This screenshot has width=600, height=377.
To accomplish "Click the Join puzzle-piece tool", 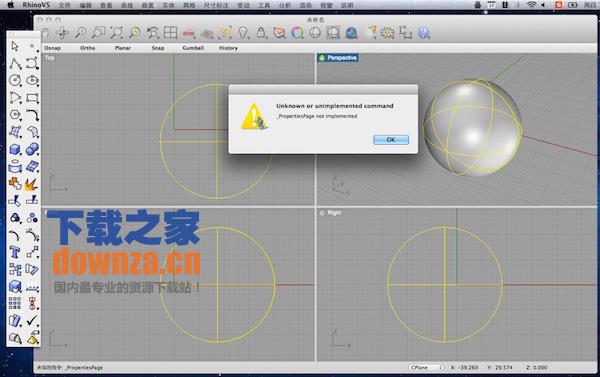I will (x=15, y=184).
